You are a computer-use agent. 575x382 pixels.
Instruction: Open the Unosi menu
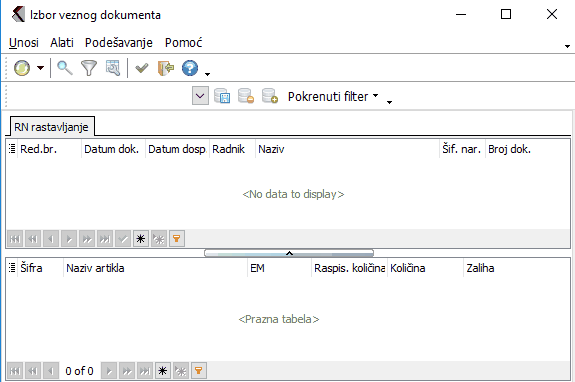24,43
